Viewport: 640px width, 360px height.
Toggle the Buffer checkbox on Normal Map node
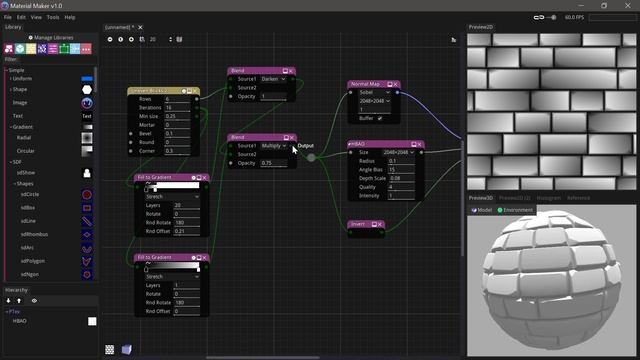point(380,118)
